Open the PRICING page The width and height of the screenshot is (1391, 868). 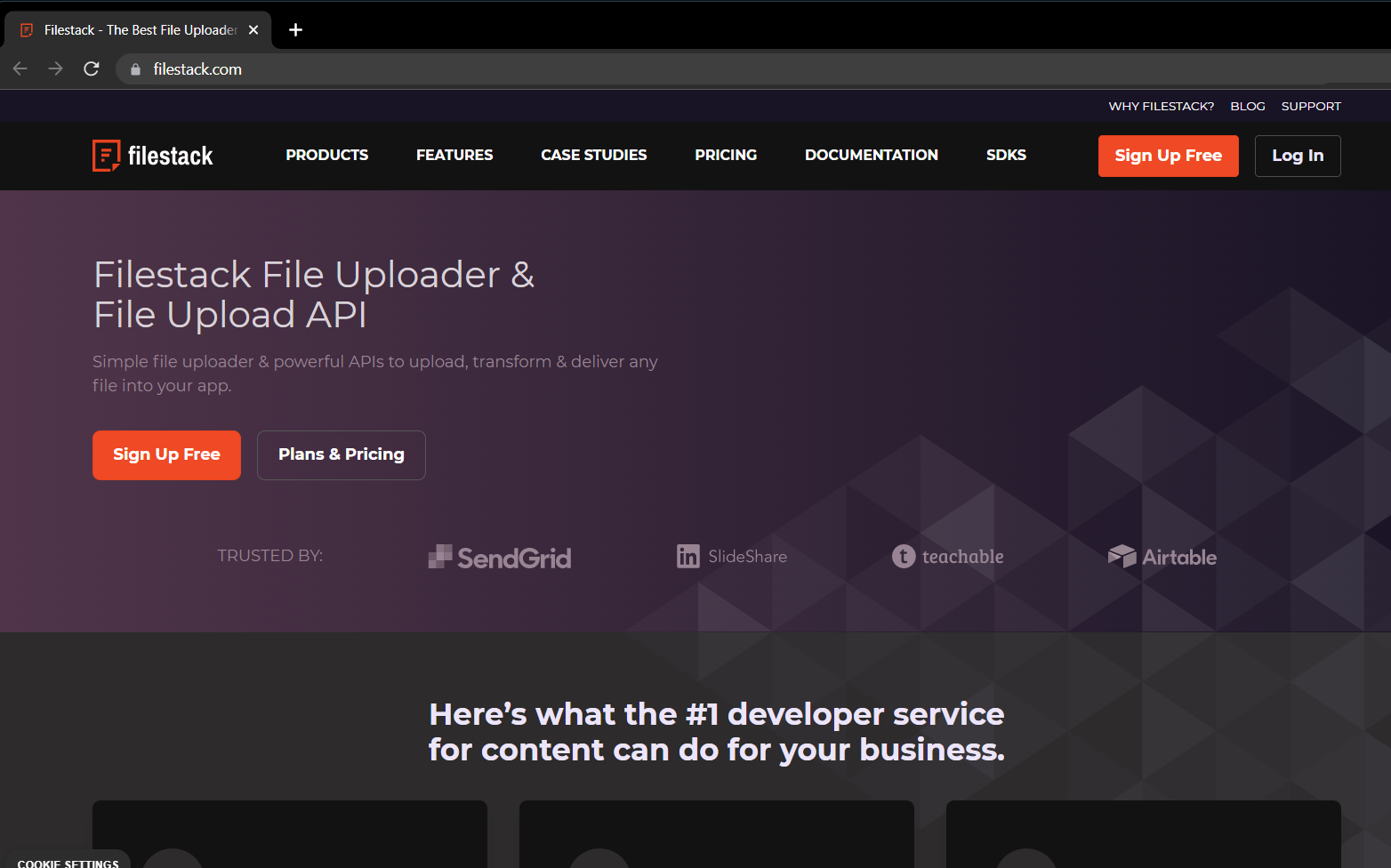726,155
